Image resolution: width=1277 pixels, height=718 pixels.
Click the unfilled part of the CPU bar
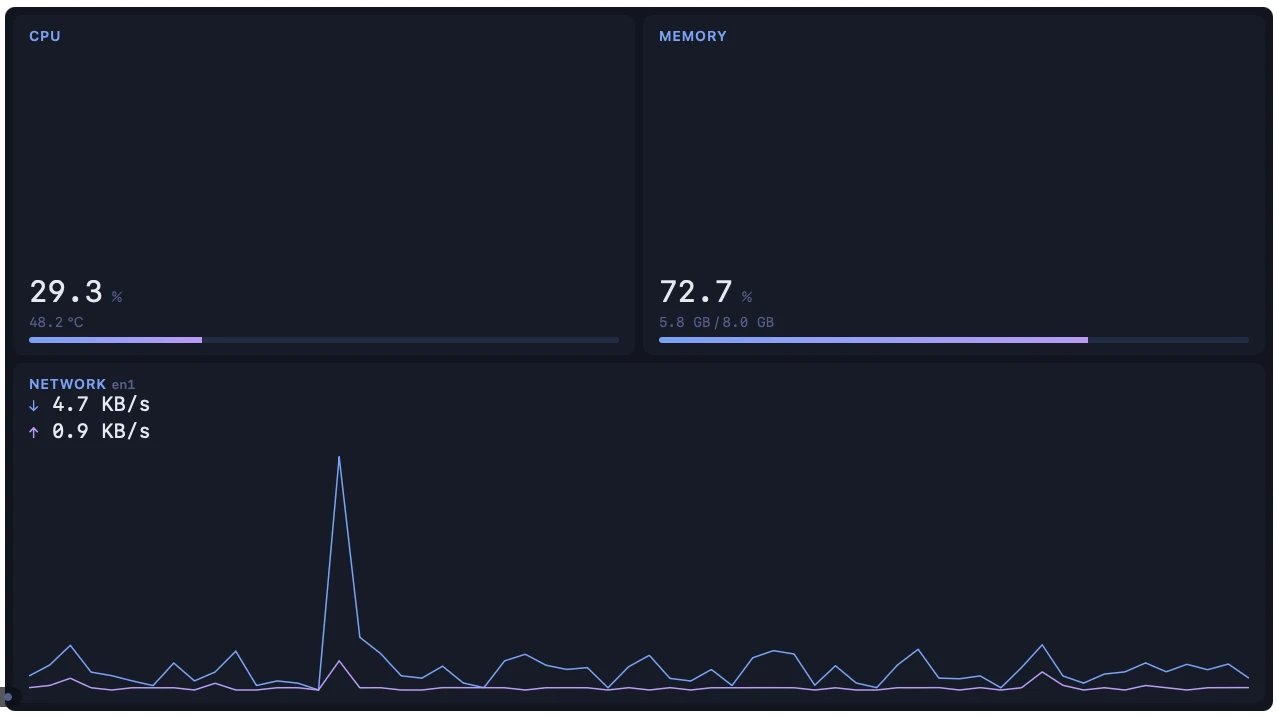(x=410, y=340)
